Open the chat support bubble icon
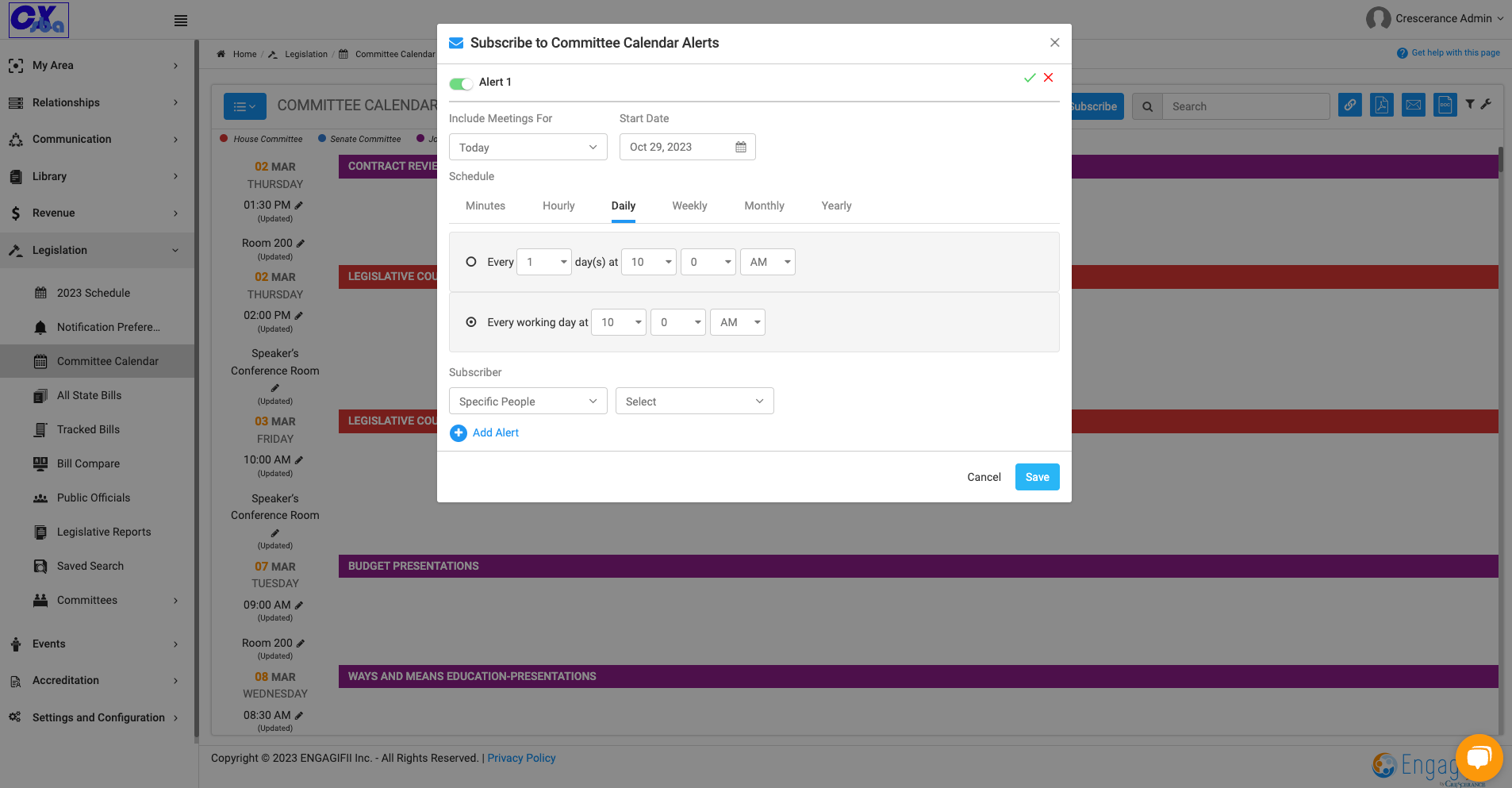The image size is (1512, 788). click(1479, 758)
